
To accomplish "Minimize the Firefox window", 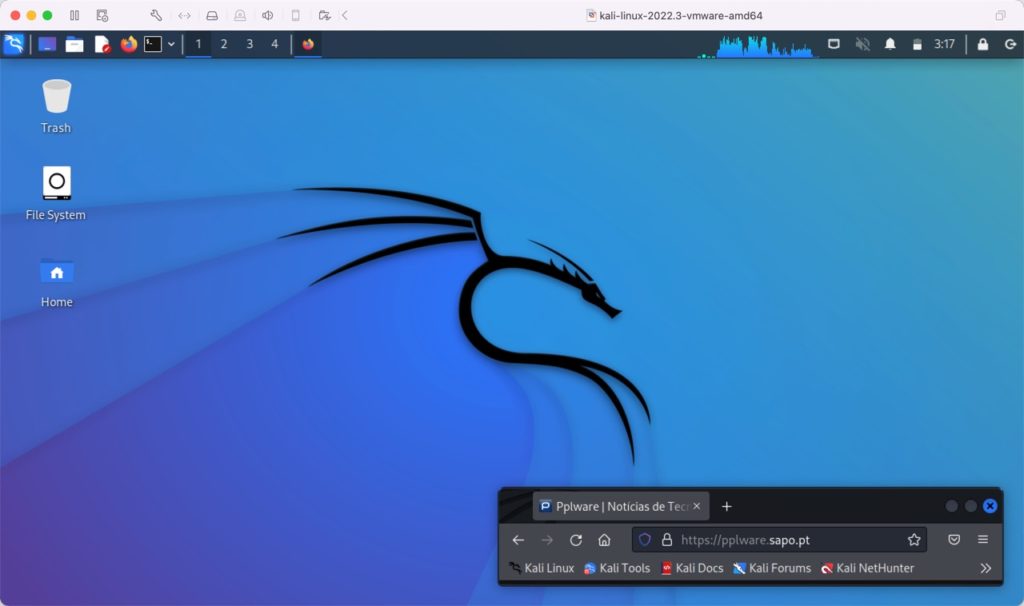I will pyautogui.click(x=952, y=506).
